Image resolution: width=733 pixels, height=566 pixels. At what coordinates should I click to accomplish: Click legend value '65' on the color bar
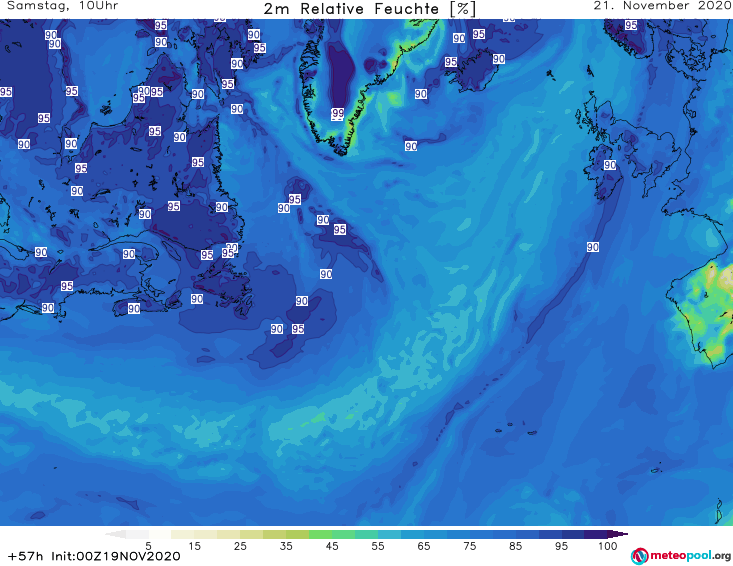(424, 546)
